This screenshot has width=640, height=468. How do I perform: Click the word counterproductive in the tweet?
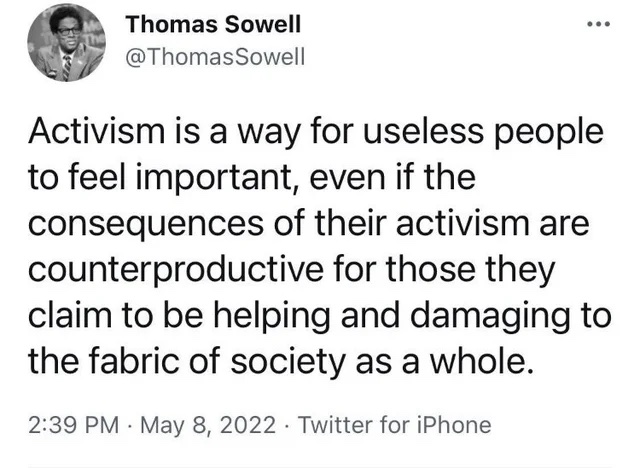tap(176, 271)
